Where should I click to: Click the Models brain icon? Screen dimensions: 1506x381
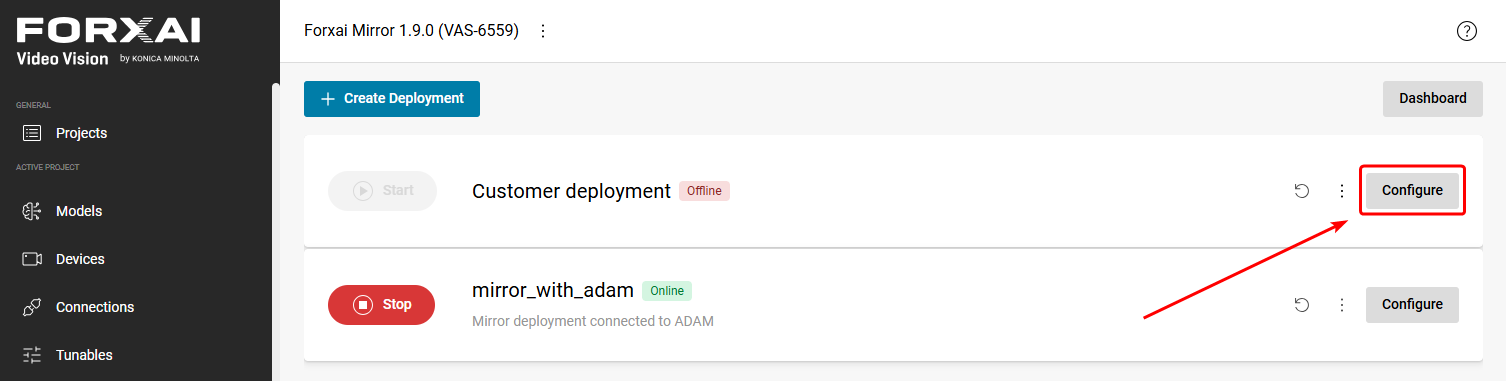[x=32, y=211]
